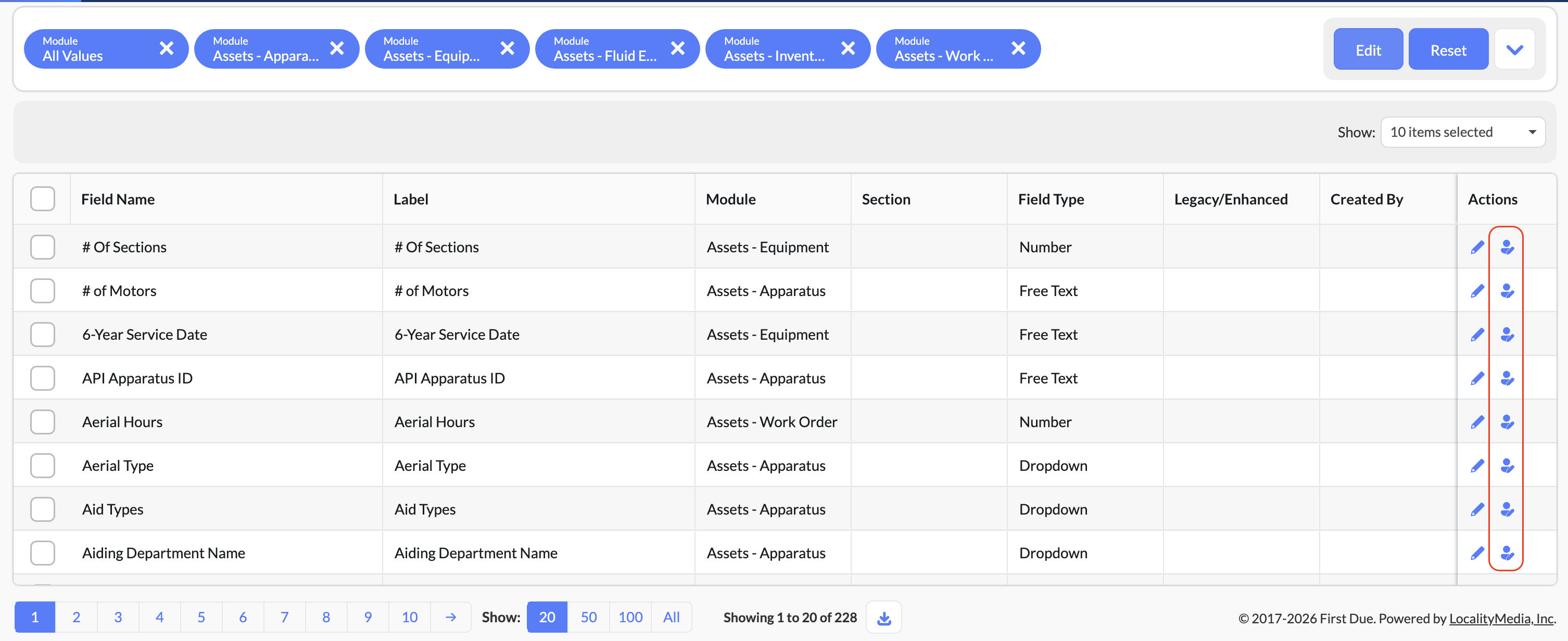Show 50 rows per page

click(588, 617)
